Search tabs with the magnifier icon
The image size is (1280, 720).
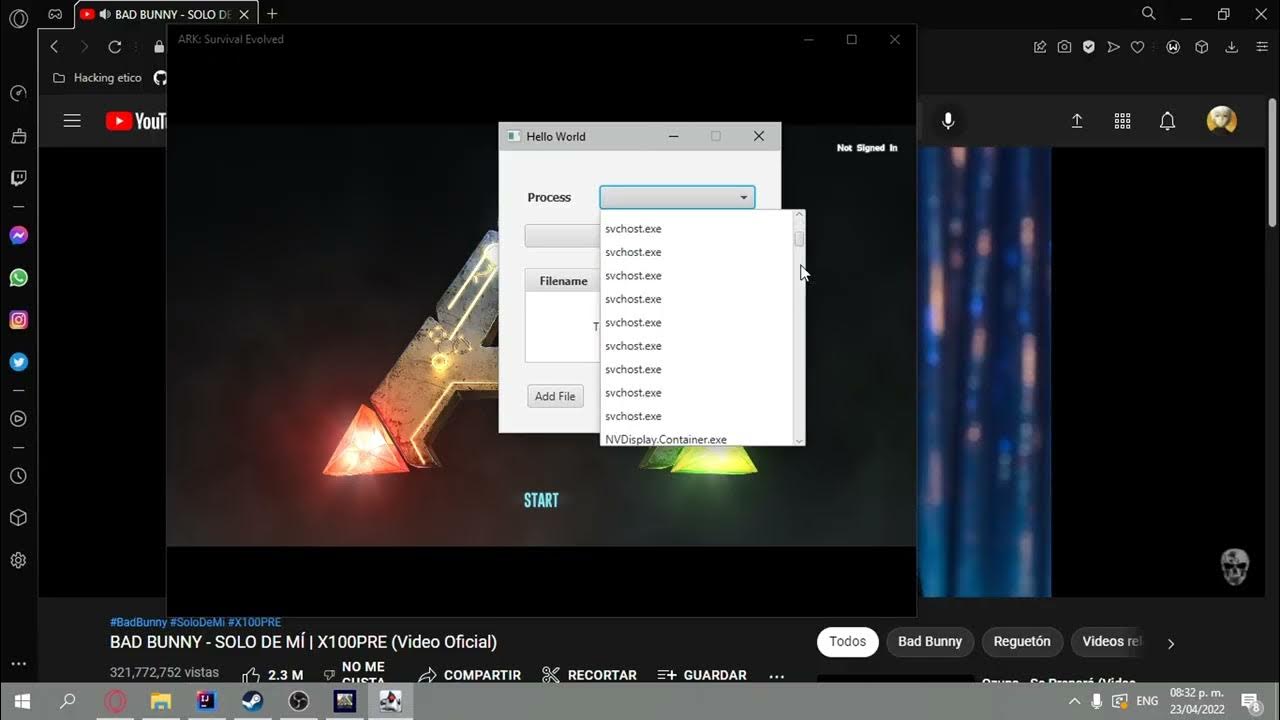tap(1149, 14)
